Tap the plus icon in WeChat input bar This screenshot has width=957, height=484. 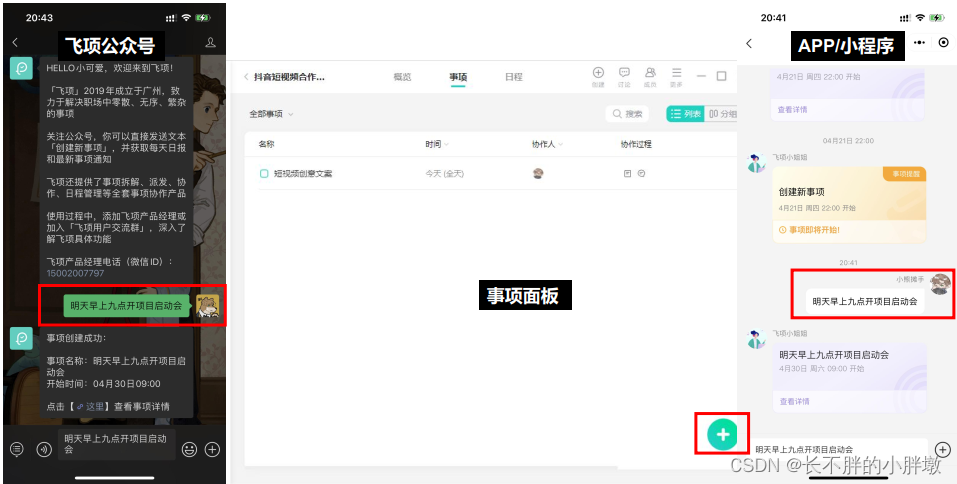[212, 450]
